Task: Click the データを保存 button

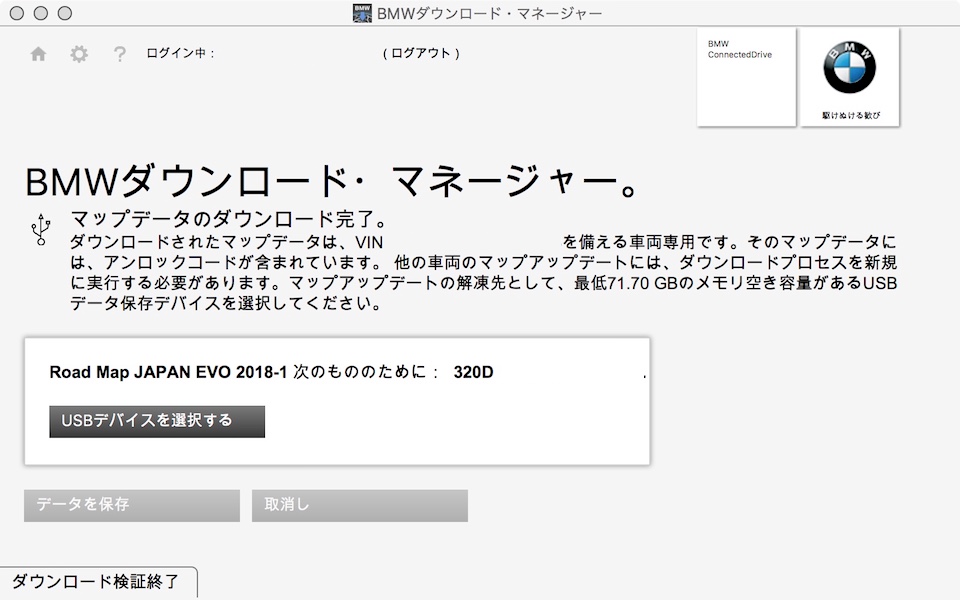Action: [132, 505]
